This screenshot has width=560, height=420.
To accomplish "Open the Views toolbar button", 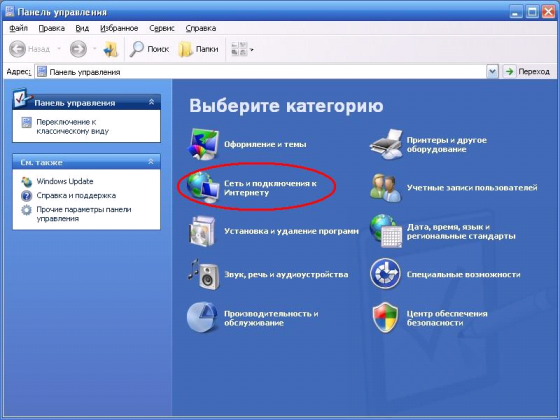I will click(242, 49).
